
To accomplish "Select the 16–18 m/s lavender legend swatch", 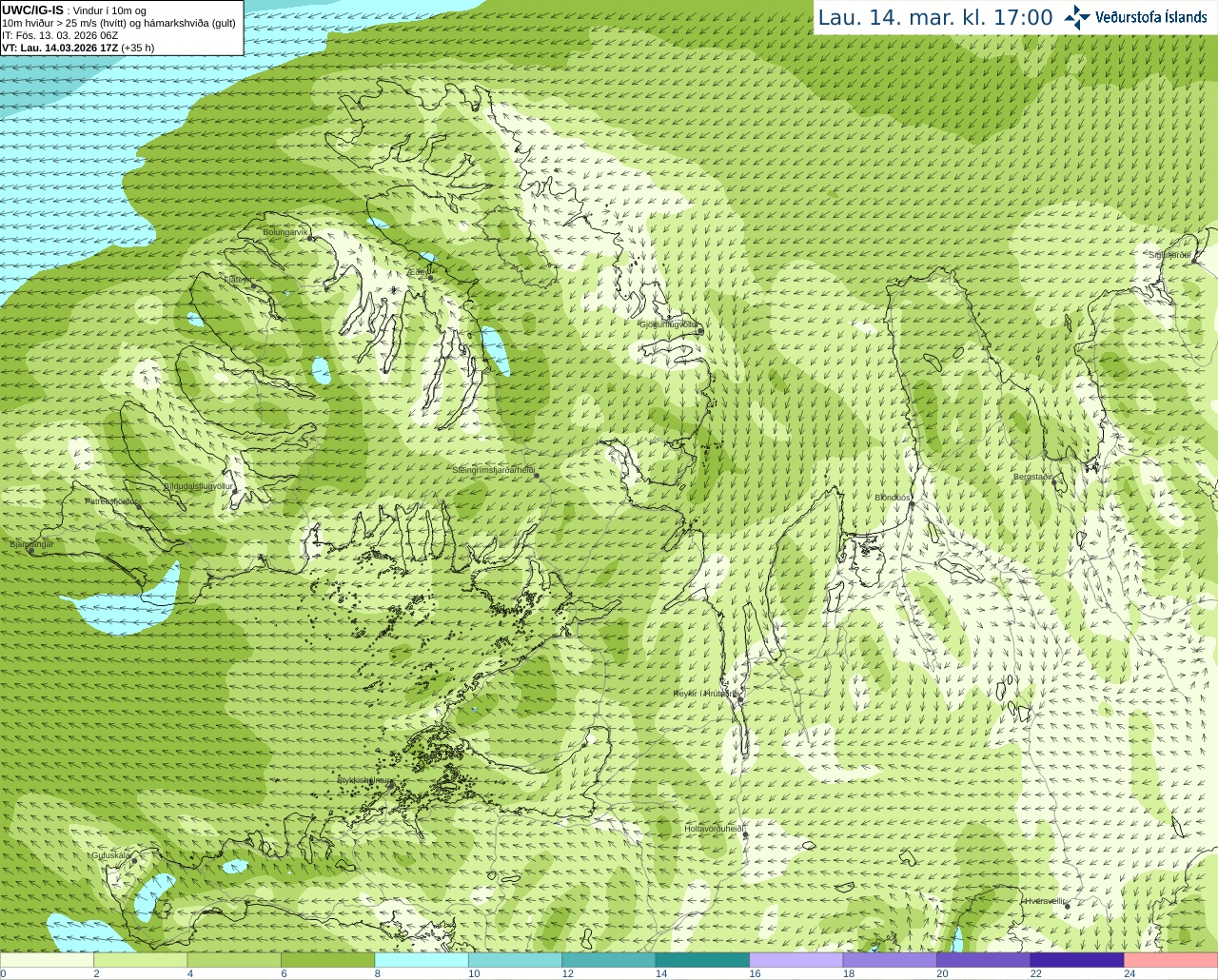I will point(796,960).
